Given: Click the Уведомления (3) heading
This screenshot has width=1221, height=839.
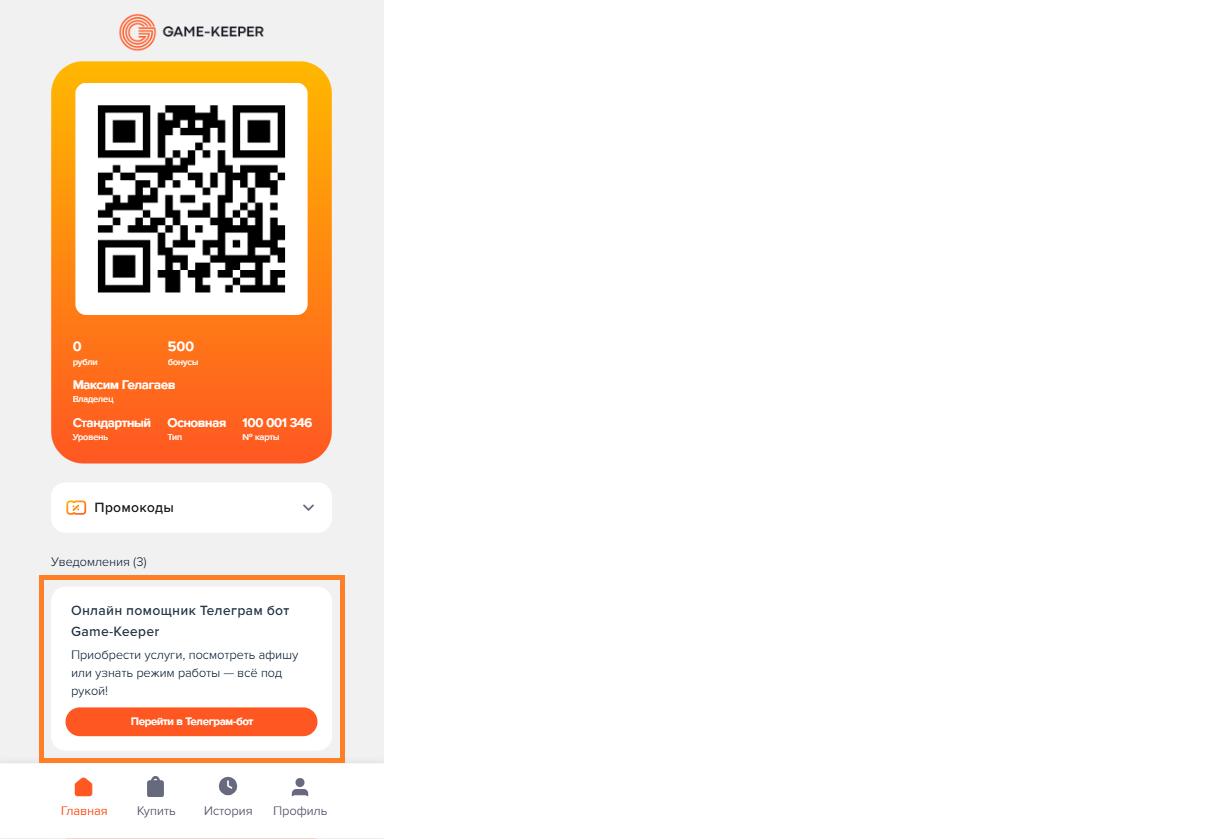Looking at the screenshot, I should click(99, 562).
